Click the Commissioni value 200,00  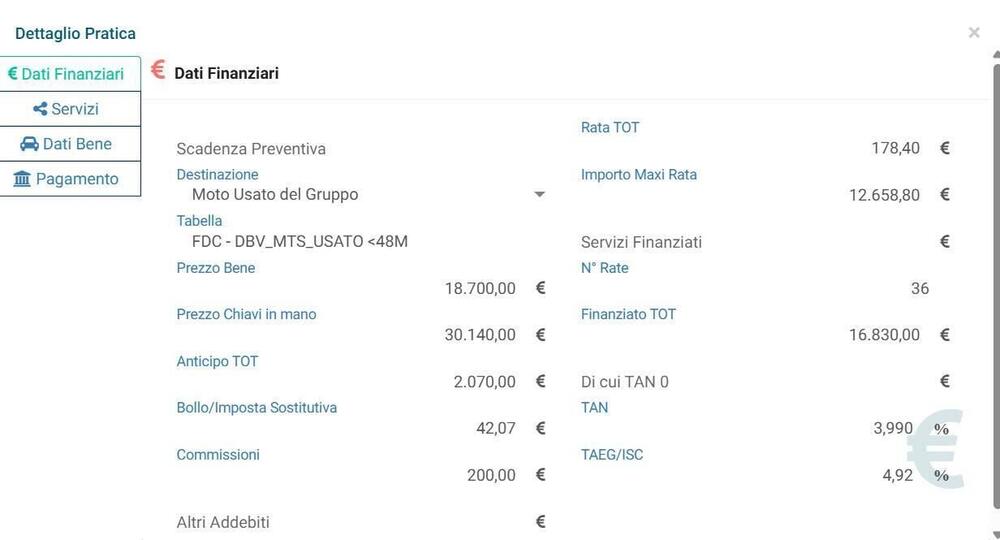tap(491, 475)
